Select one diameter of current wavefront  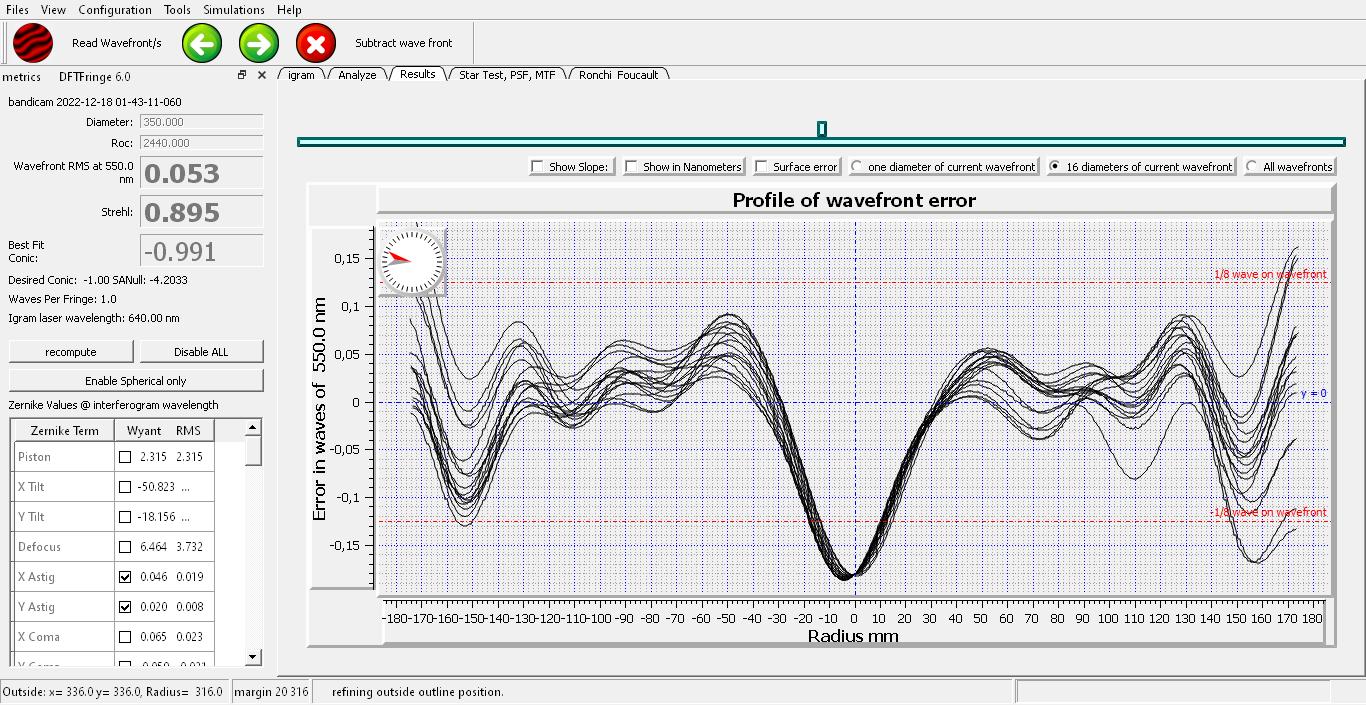point(857,167)
